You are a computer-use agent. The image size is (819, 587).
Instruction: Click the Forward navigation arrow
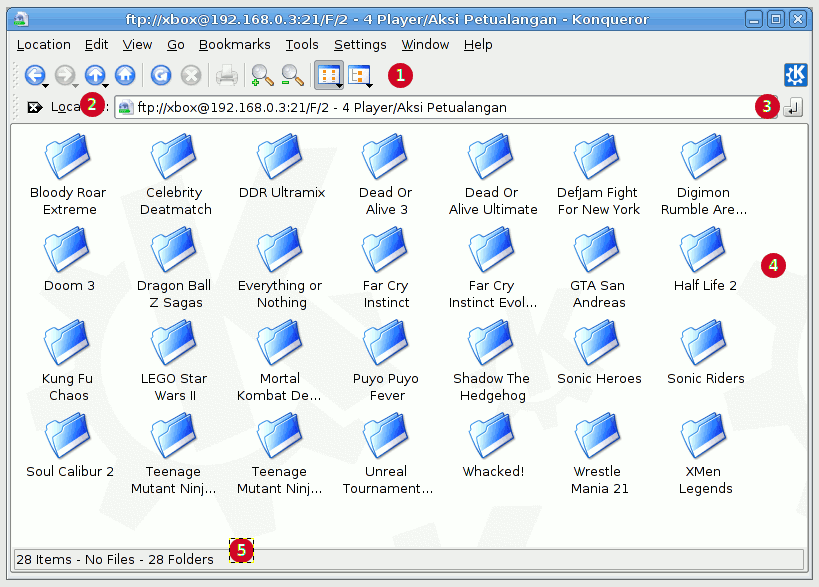pos(65,75)
